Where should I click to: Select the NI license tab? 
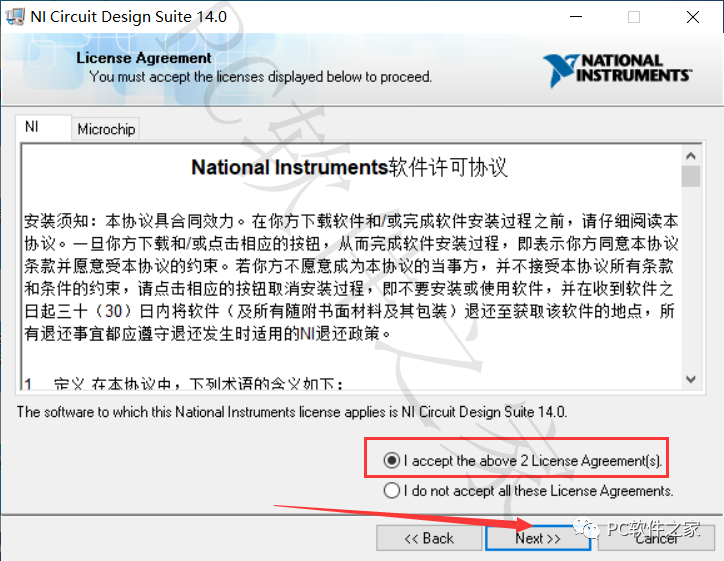[x=43, y=127]
